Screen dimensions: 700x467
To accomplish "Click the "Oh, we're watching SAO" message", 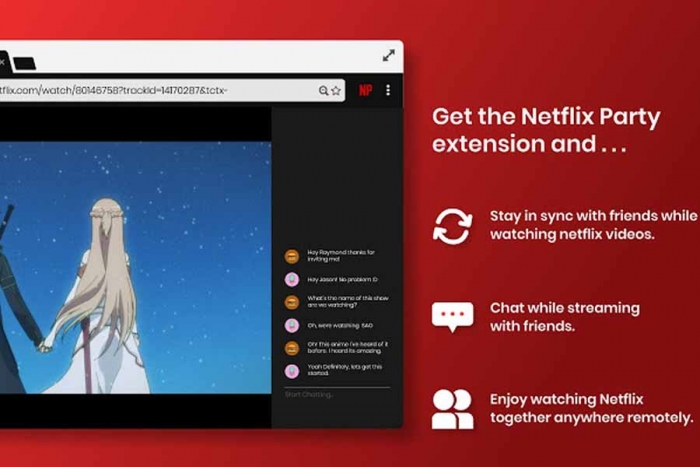I will (x=340, y=325).
